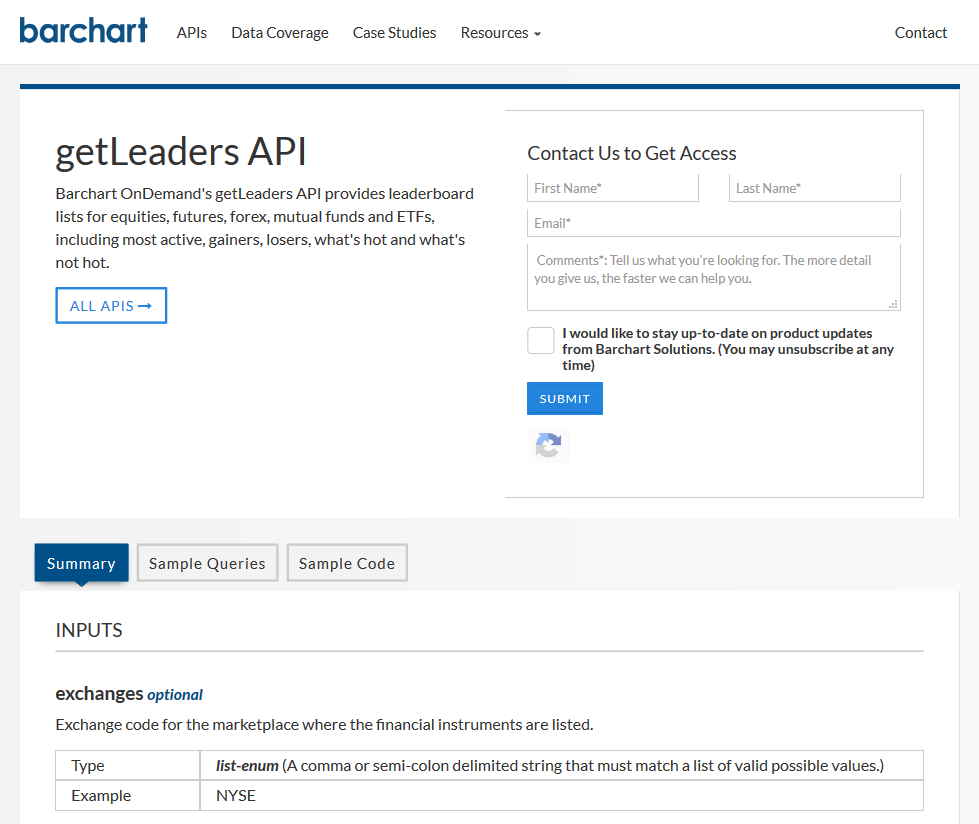Screen dimensions: 979x824
Task: Click the barchart logo
Action: (84, 31)
